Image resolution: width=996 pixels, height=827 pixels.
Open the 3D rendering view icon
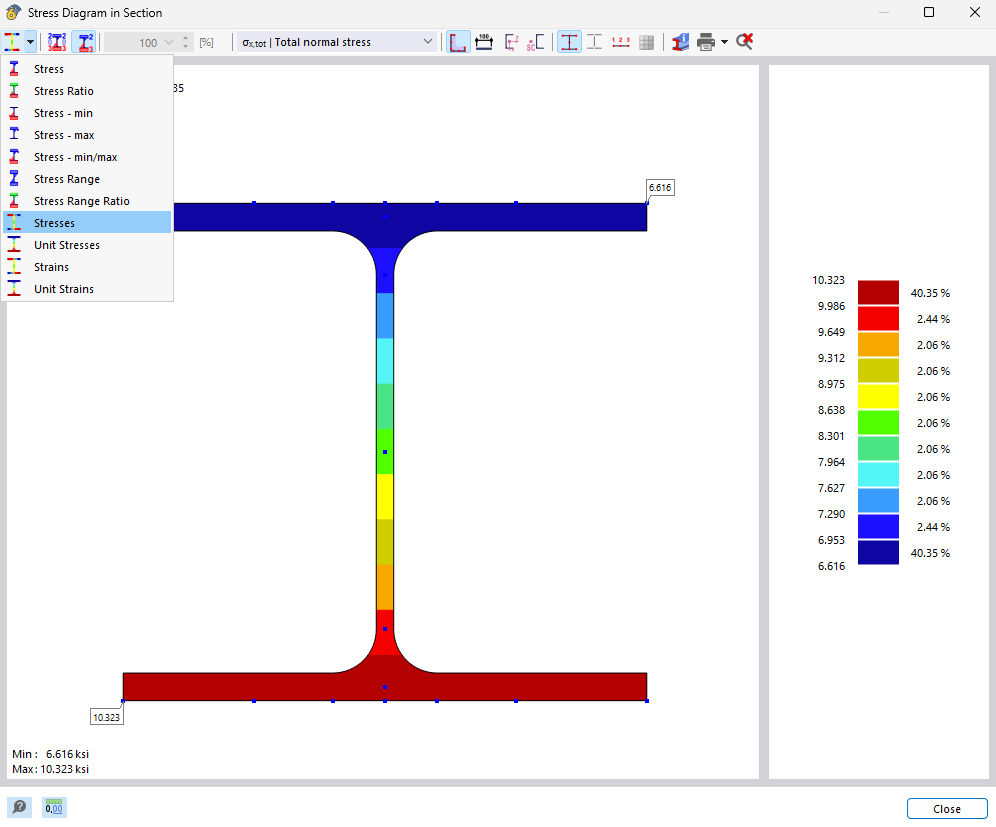coord(680,42)
